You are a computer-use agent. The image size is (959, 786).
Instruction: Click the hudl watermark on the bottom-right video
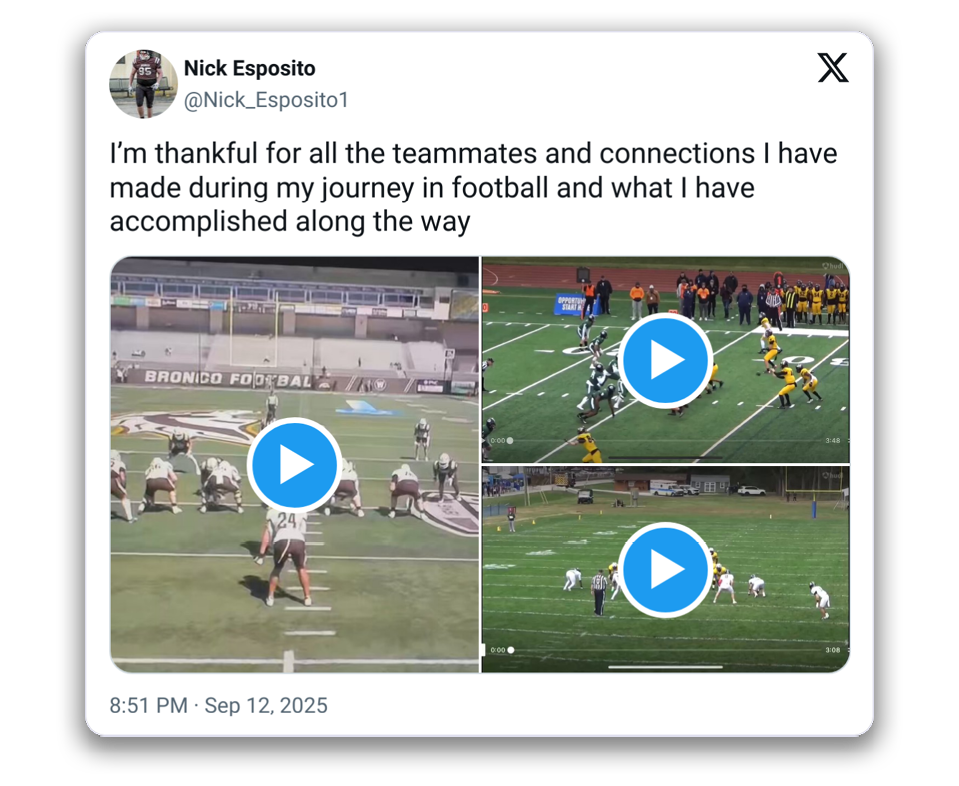point(832,475)
